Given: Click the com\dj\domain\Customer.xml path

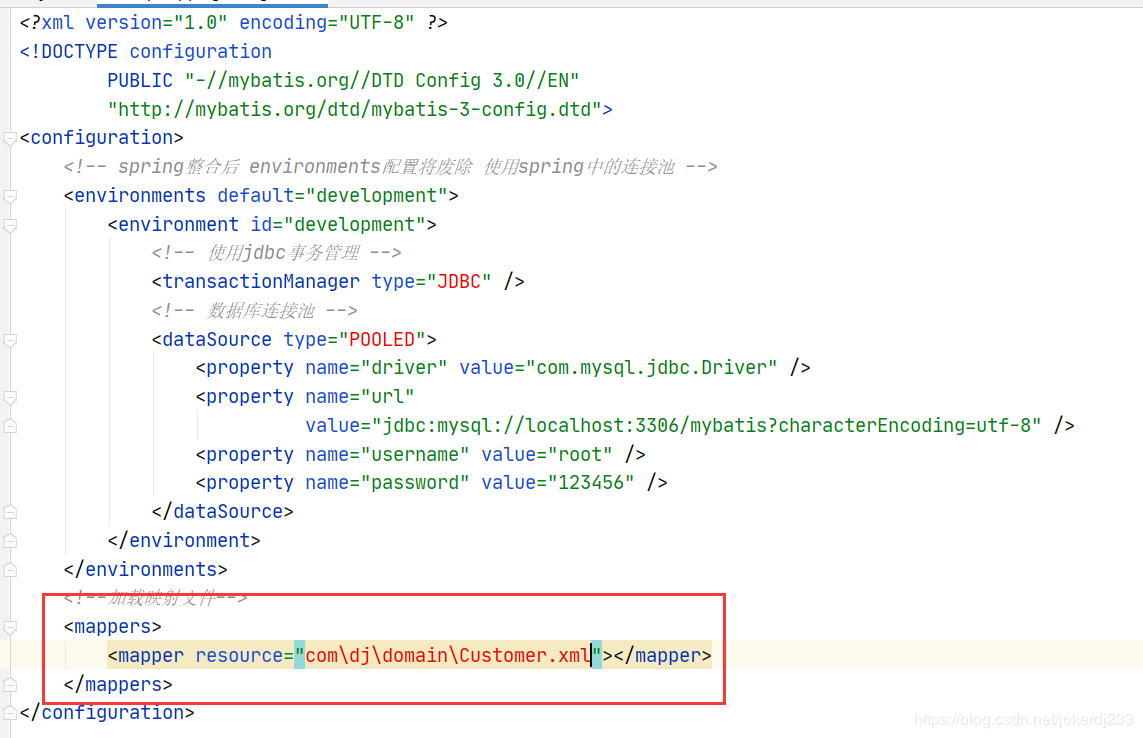Looking at the screenshot, I should [448, 656].
